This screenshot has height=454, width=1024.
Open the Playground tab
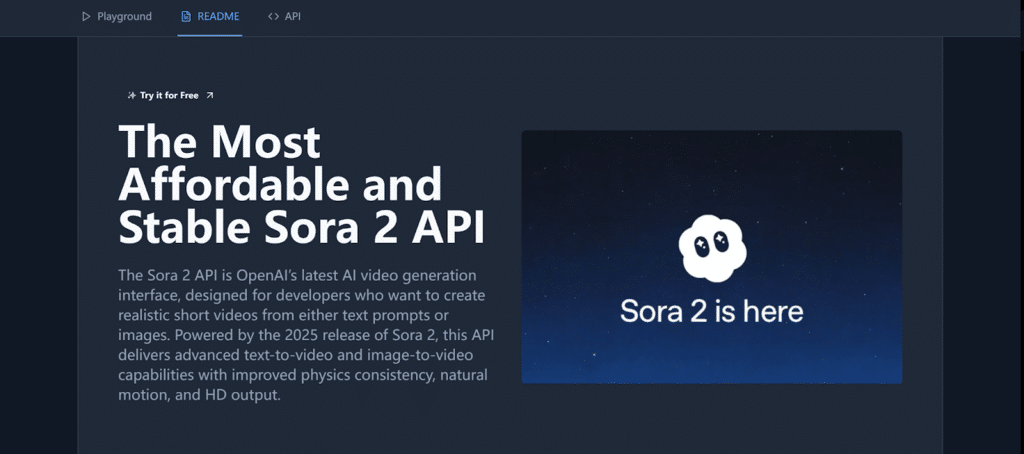116,16
